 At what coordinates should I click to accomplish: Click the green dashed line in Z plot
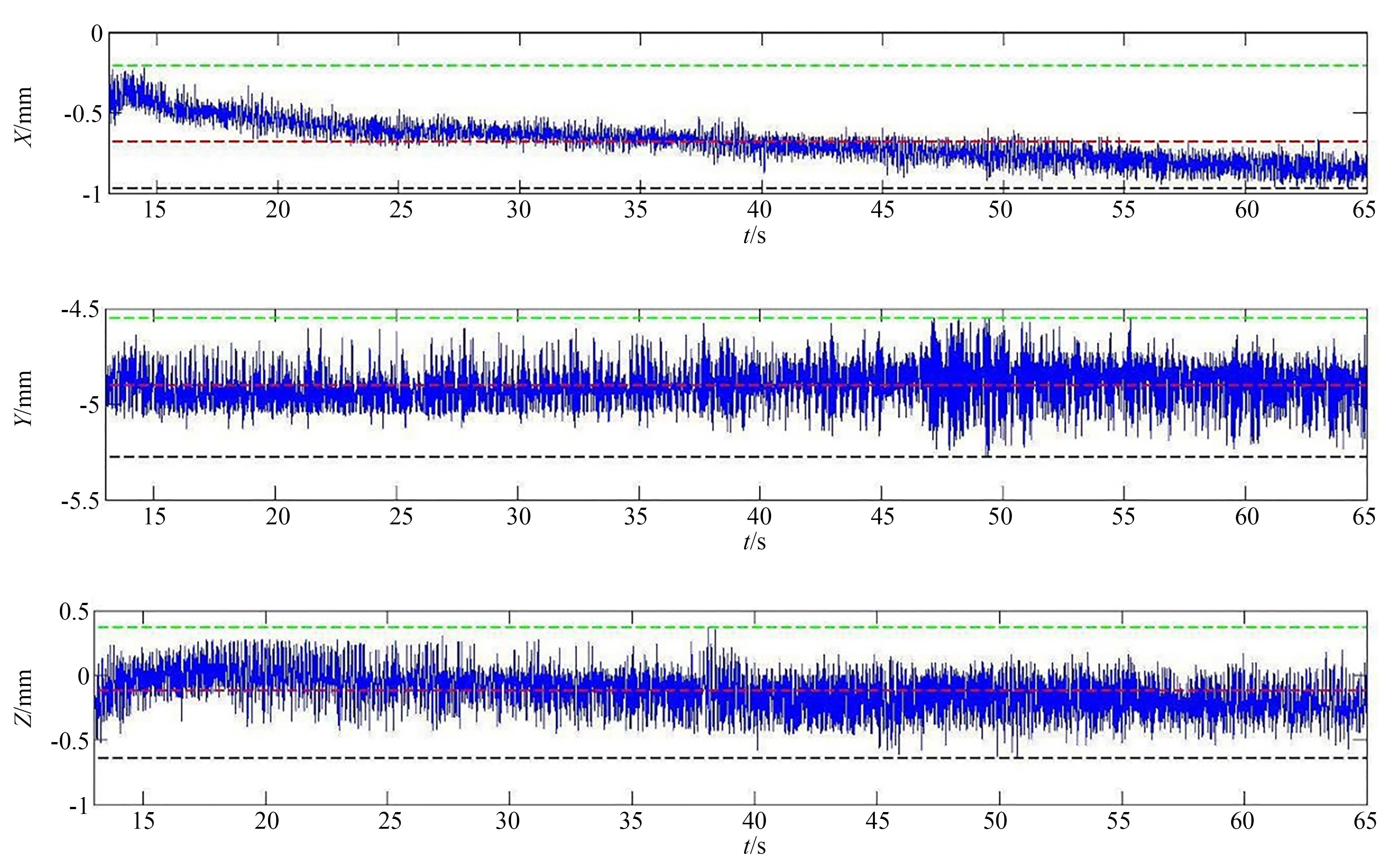(568, 627)
